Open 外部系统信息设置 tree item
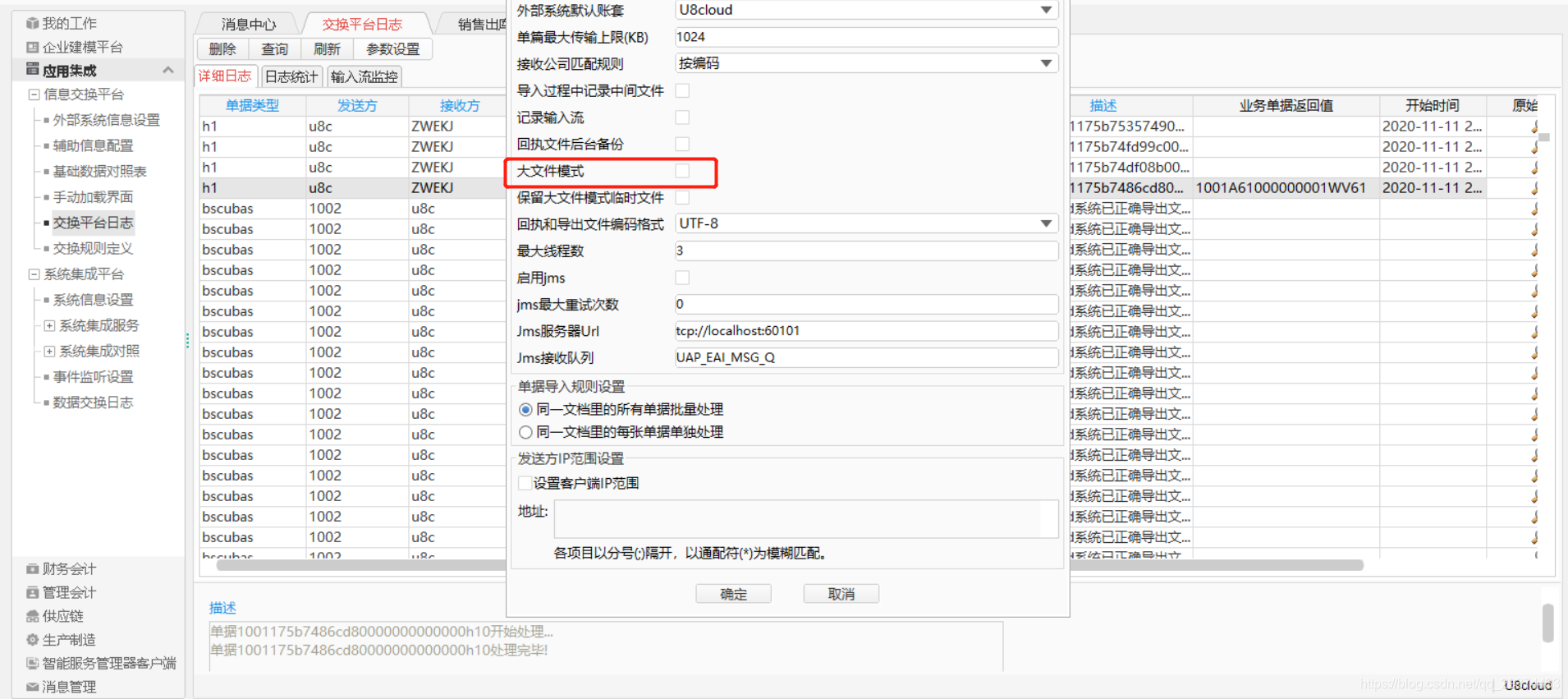 pos(107,120)
